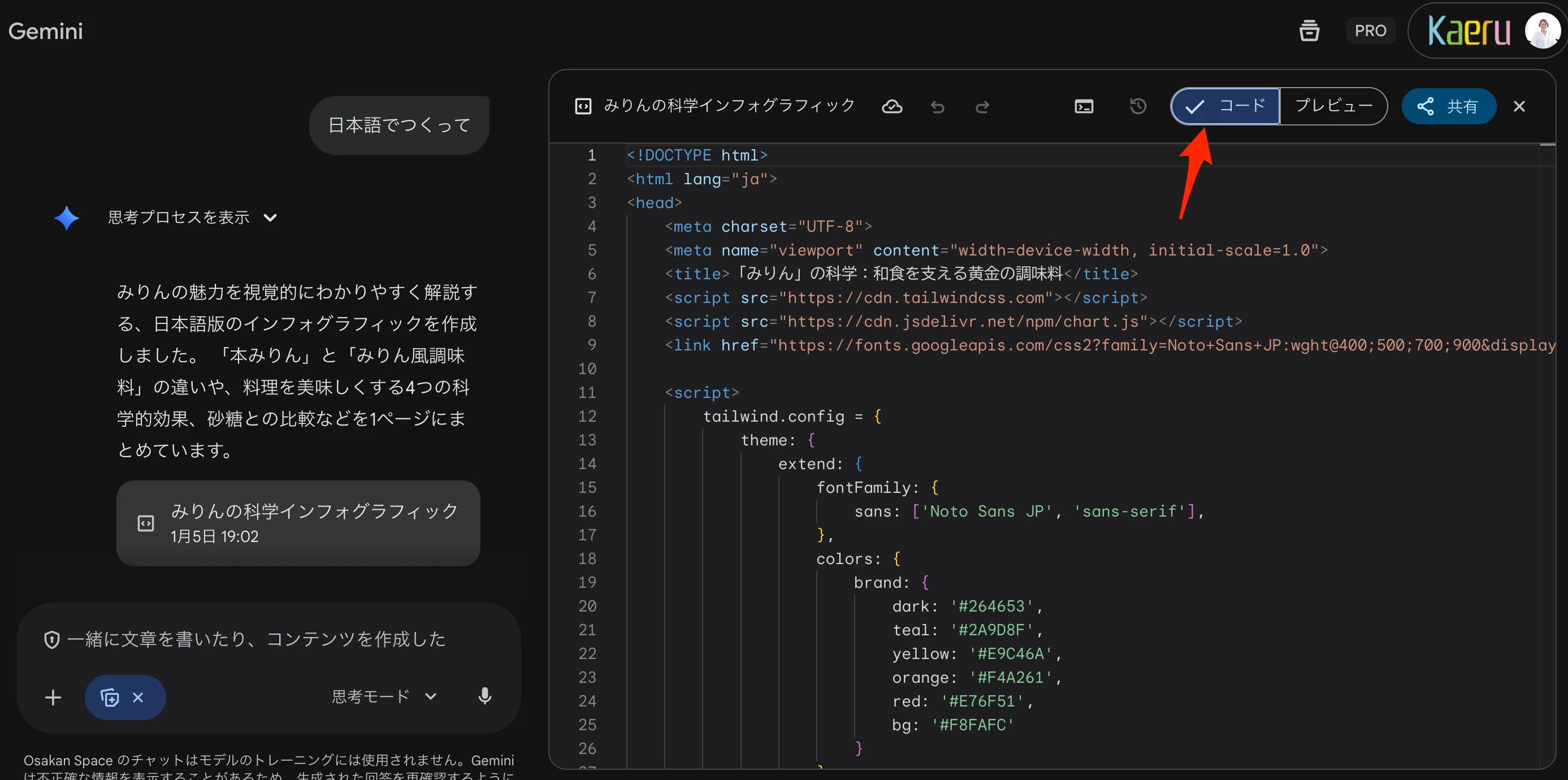Click the canvas code file icon beside title

point(583,107)
